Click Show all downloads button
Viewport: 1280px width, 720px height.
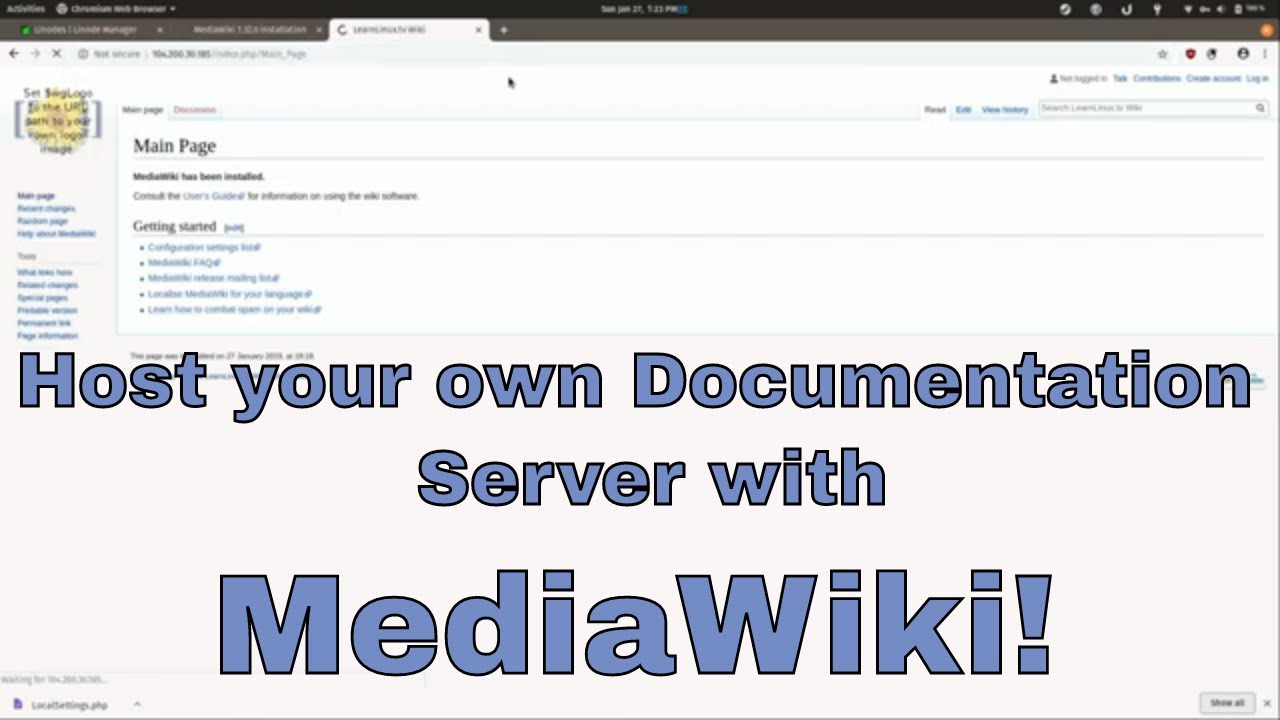(x=1227, y=703)
